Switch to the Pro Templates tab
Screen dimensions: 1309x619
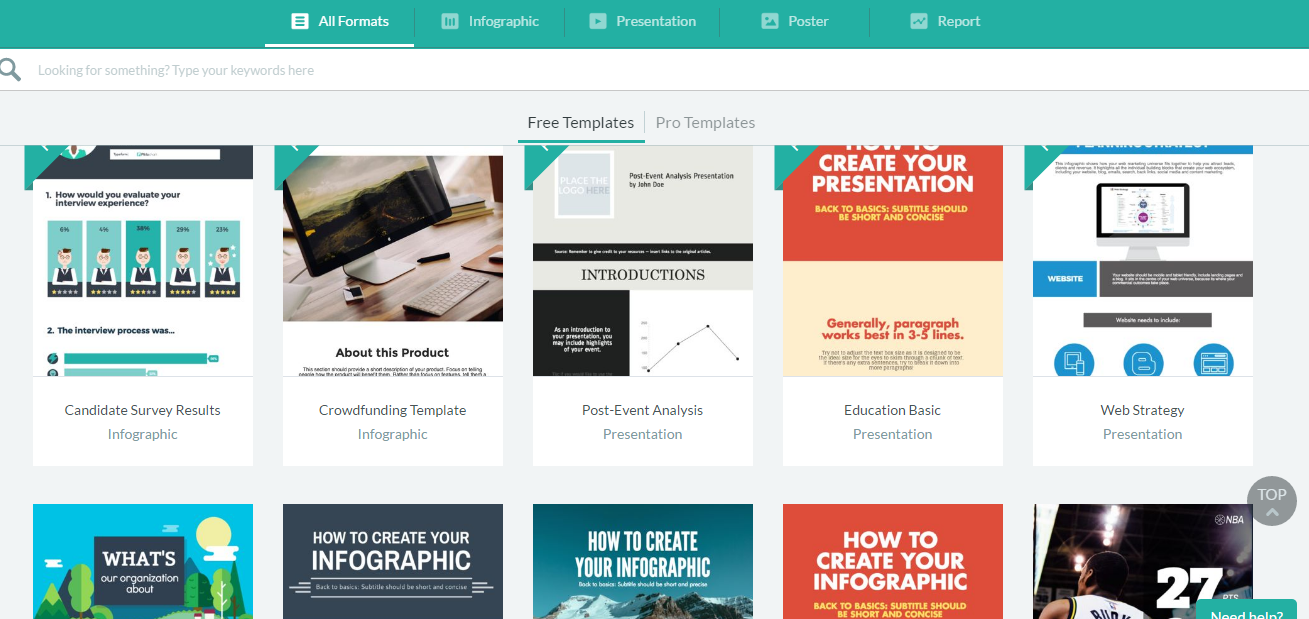tap(705, 123)
